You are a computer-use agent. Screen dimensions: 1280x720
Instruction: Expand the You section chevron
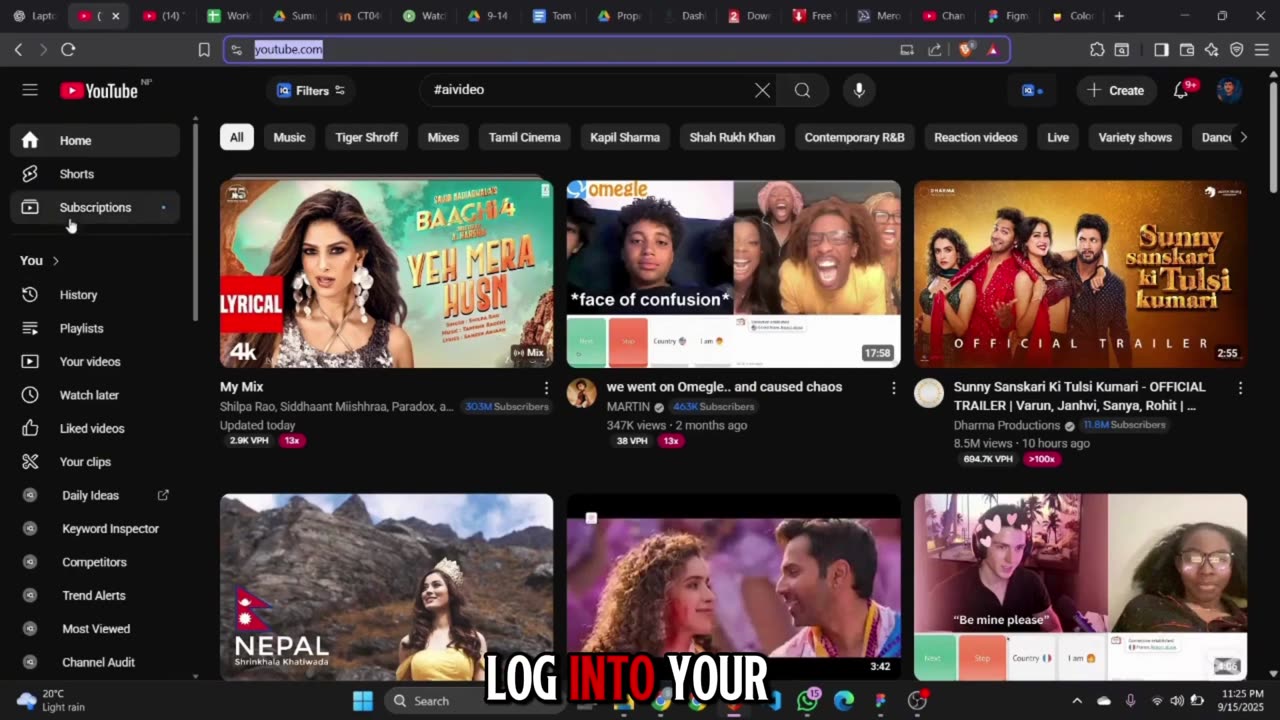[x=55, y=261]
